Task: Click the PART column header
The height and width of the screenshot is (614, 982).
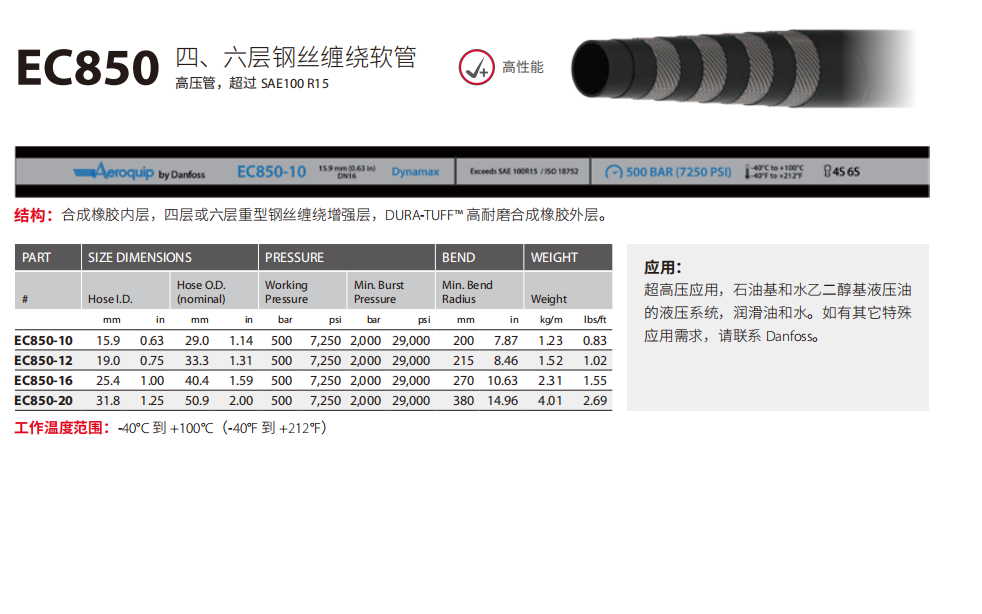Action: (x=37, y=257)
